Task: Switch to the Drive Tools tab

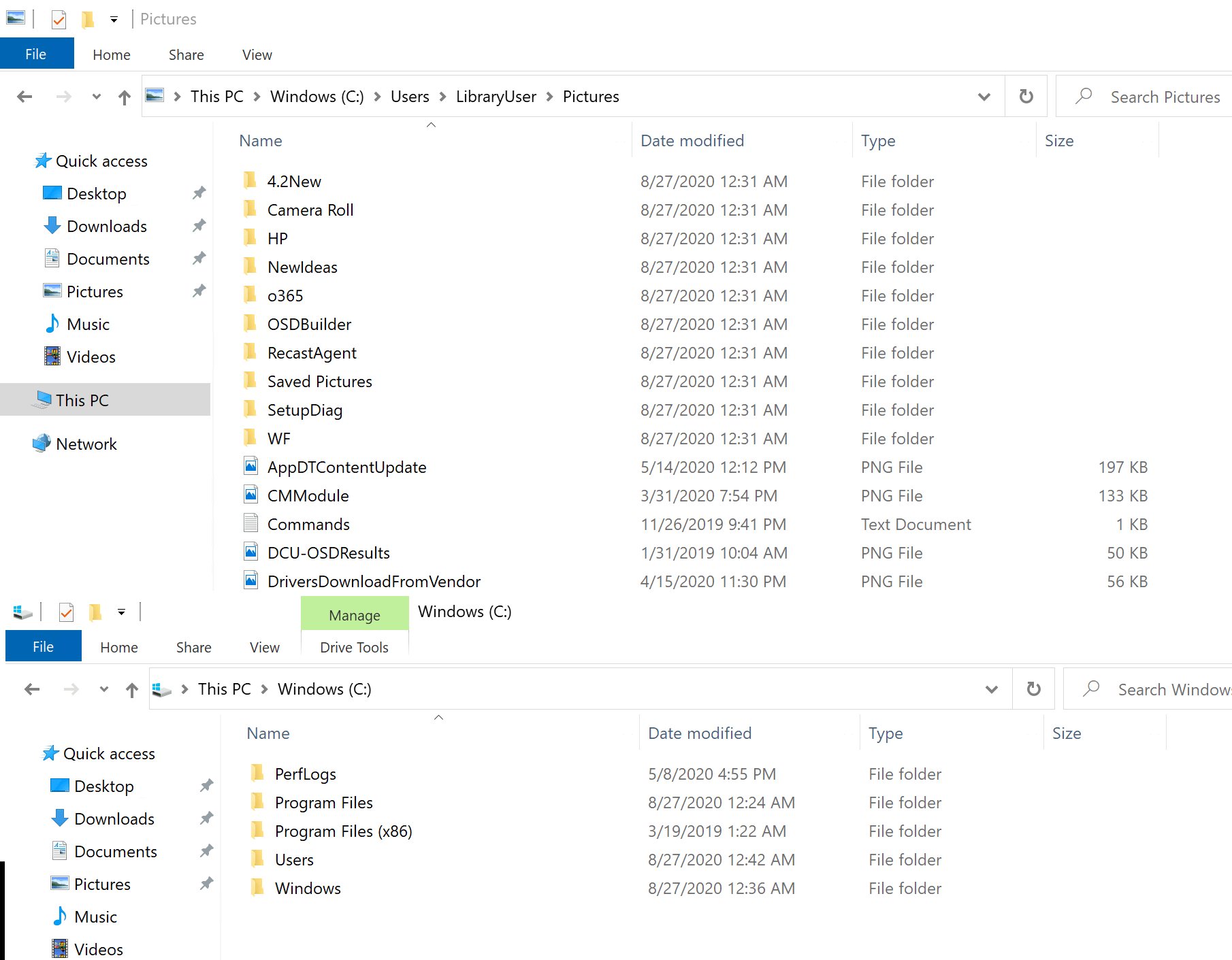Action: click(354, 647)
